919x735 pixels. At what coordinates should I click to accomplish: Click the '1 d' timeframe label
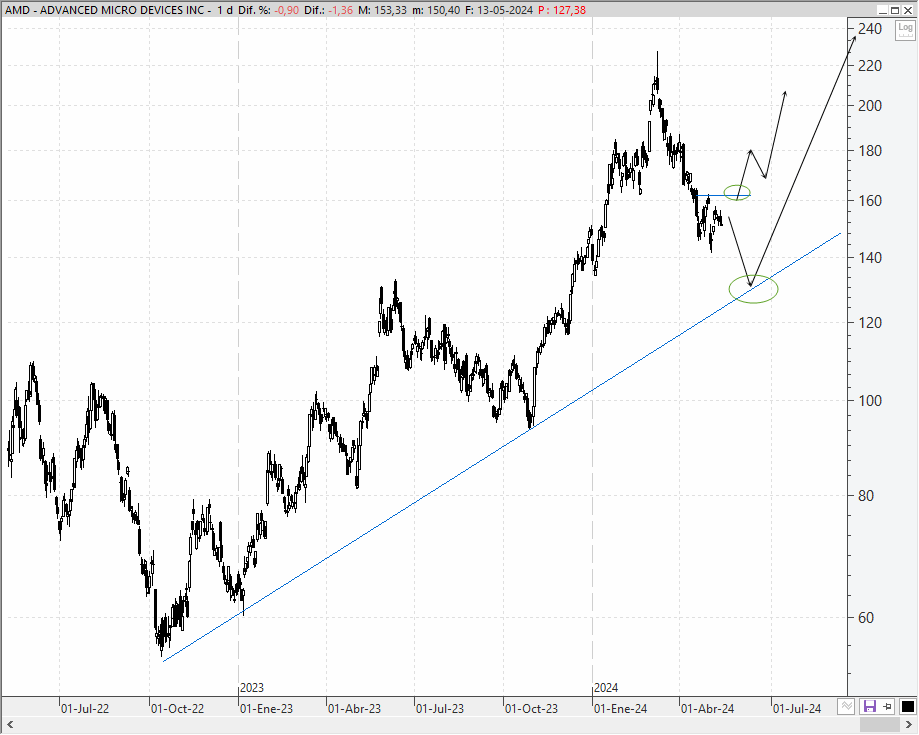coord(224,10)
